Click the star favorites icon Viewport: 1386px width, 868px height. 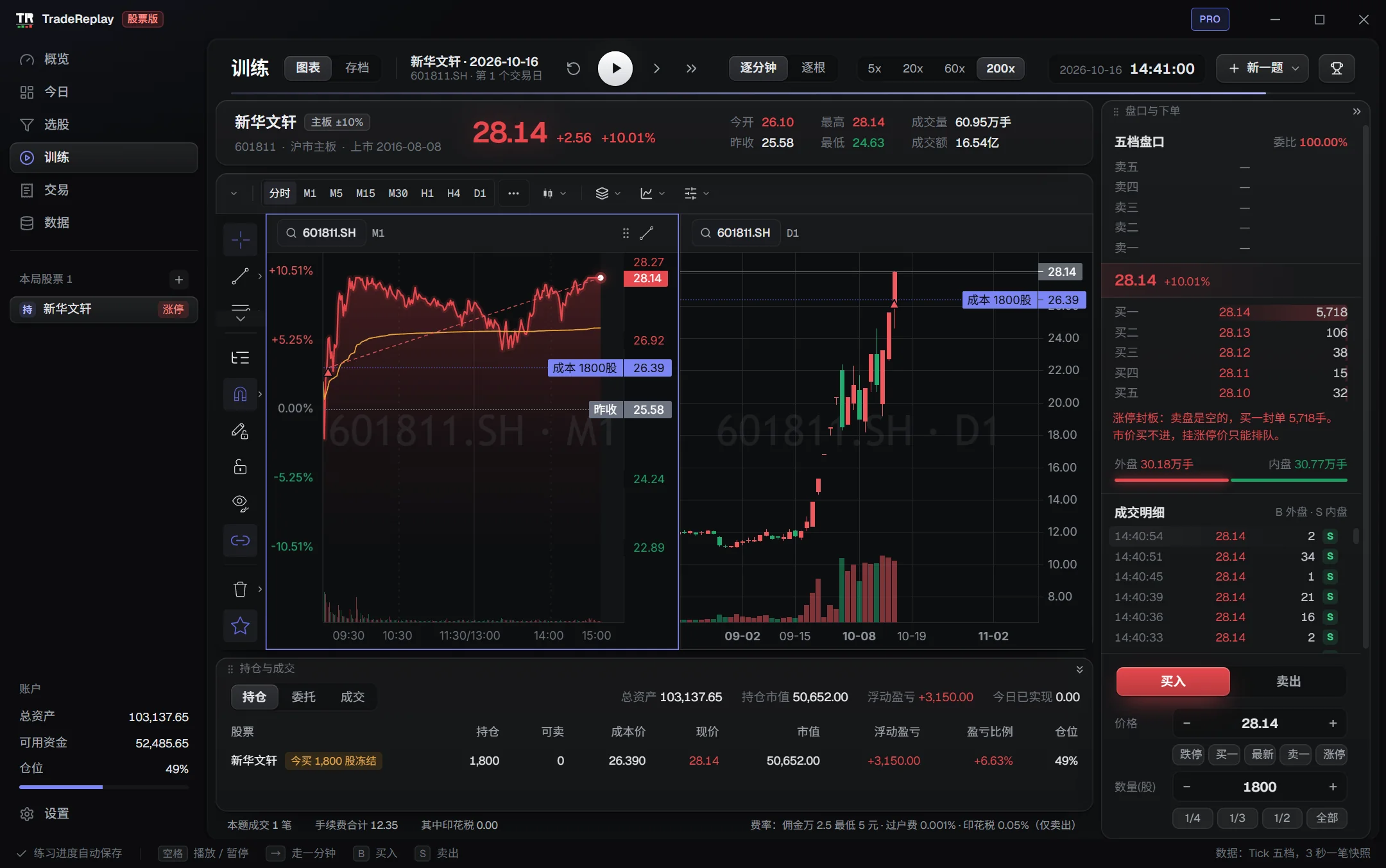point(240,625)
